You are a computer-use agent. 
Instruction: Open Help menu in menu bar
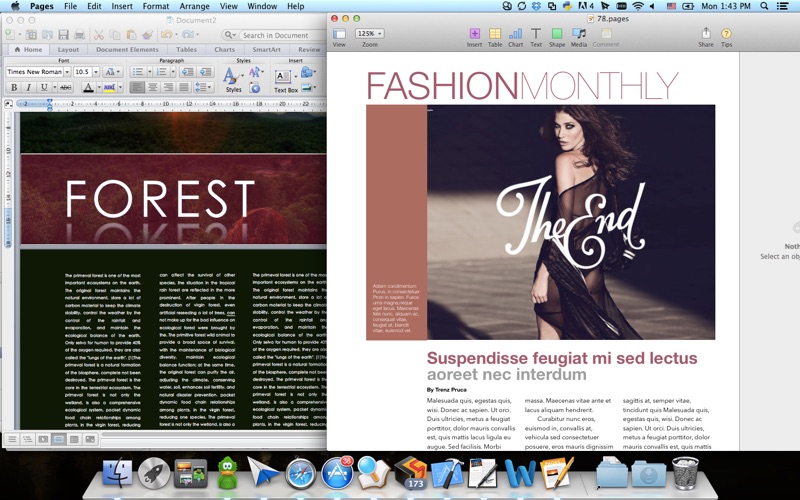click(x=295, y=6)
